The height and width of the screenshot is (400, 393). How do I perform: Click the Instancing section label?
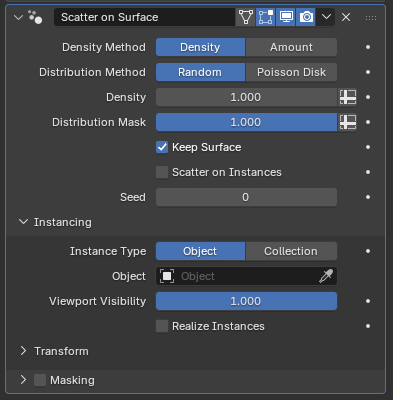point(63,222)
